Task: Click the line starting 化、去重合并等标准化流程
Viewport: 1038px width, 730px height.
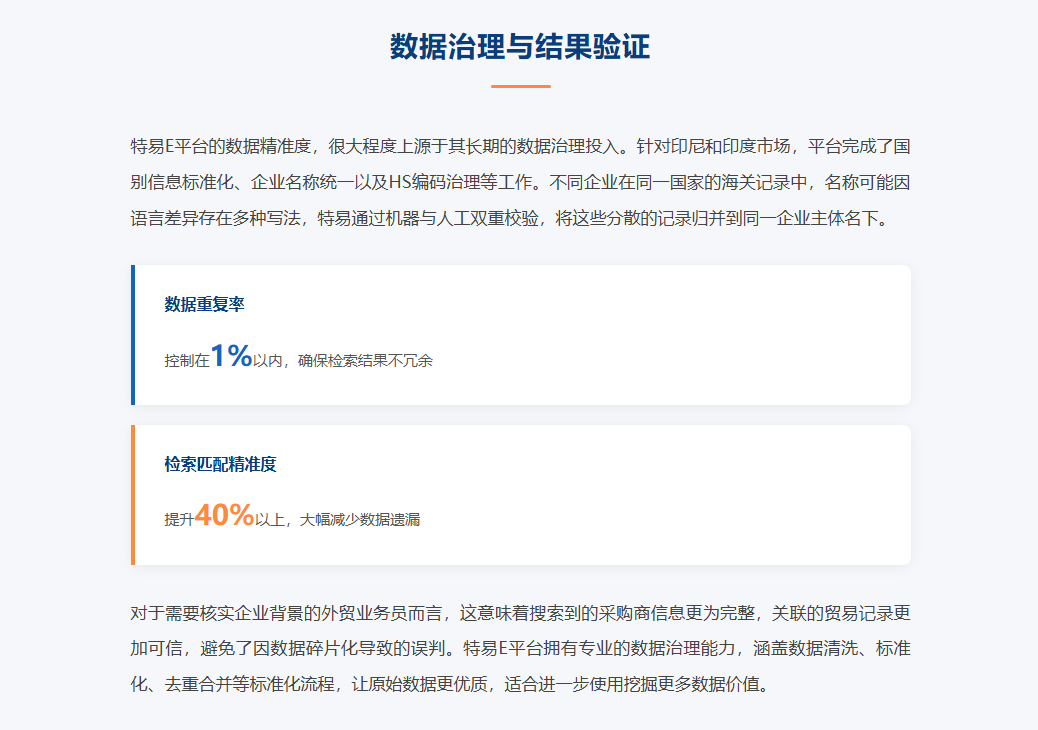Action: coord(451,684)
